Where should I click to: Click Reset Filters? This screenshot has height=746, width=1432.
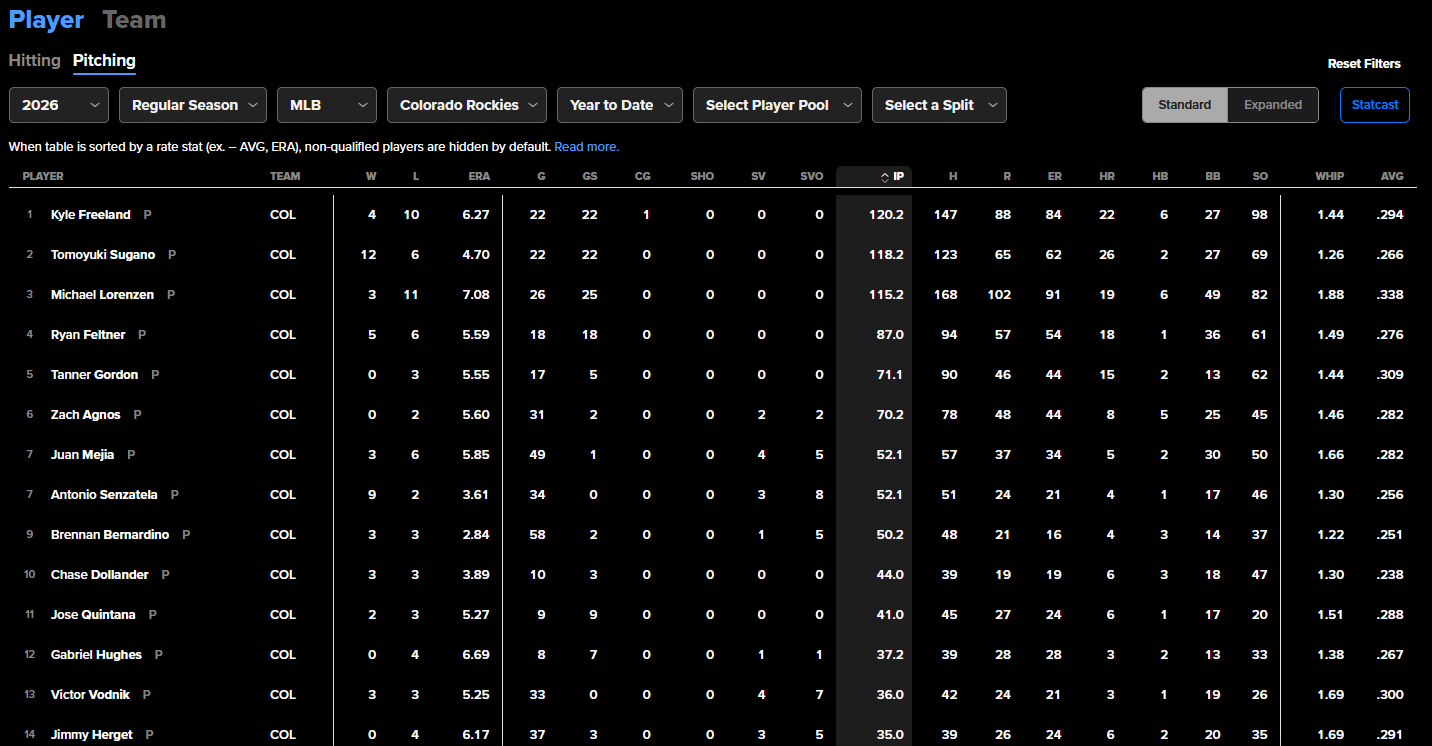click(1364, 64)
